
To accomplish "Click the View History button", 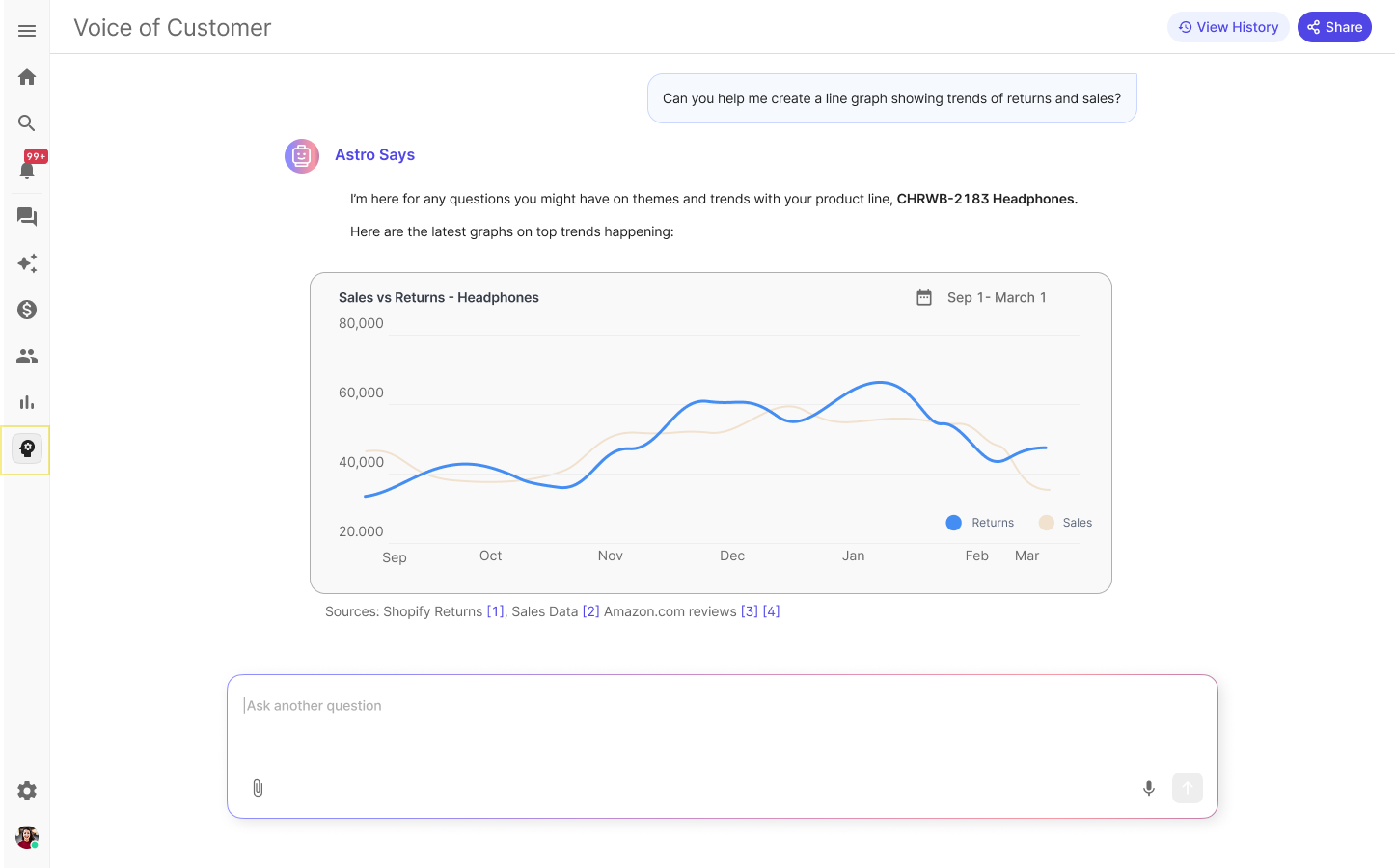I will [x=1228, y=27].
